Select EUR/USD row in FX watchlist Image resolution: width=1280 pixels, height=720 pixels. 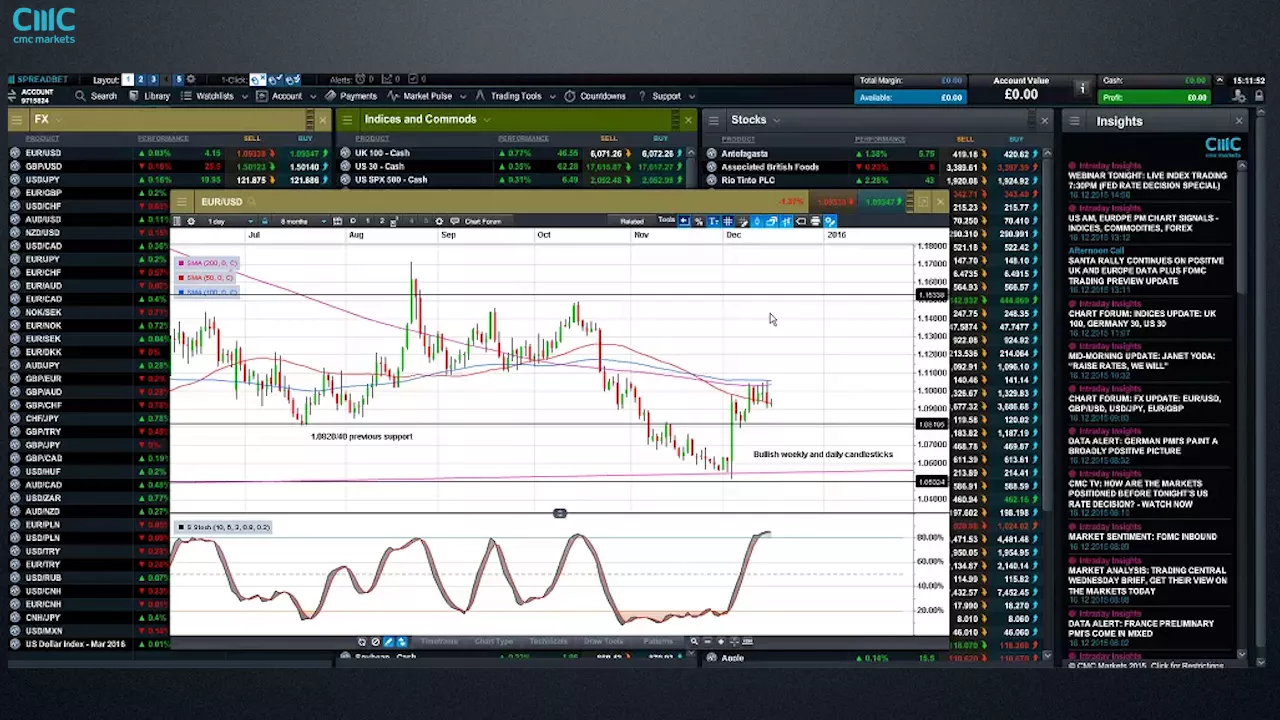(168, 153)
